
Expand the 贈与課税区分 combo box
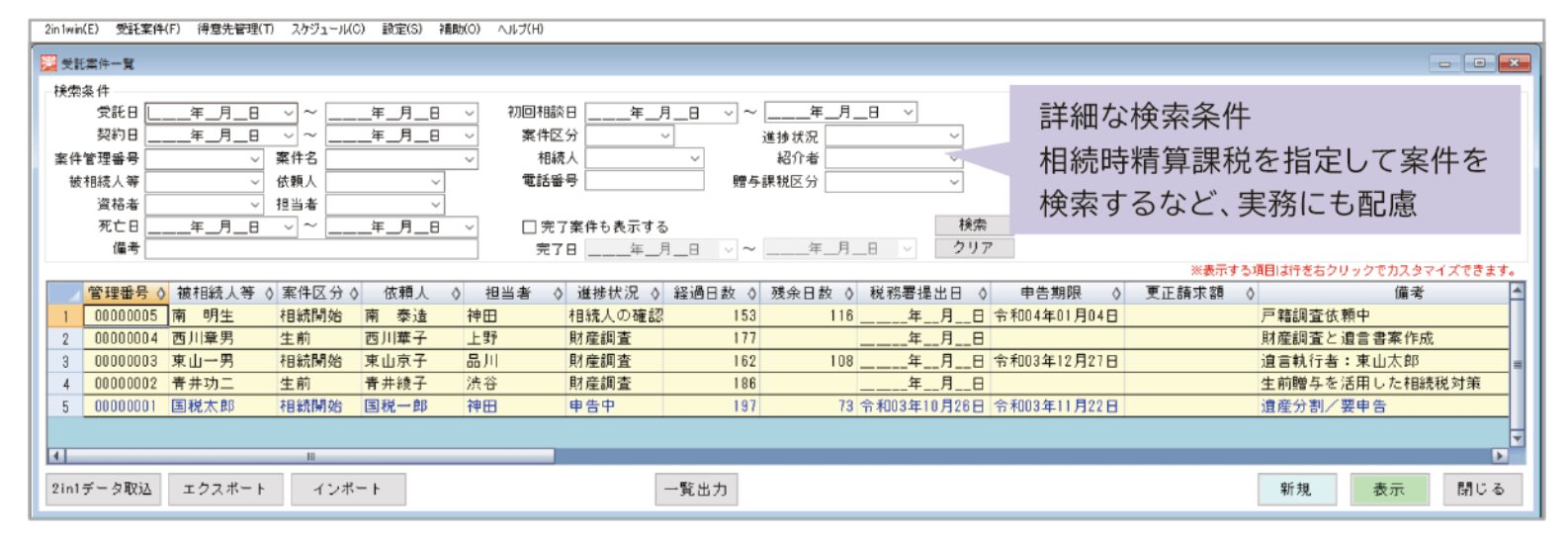[953, 182]
